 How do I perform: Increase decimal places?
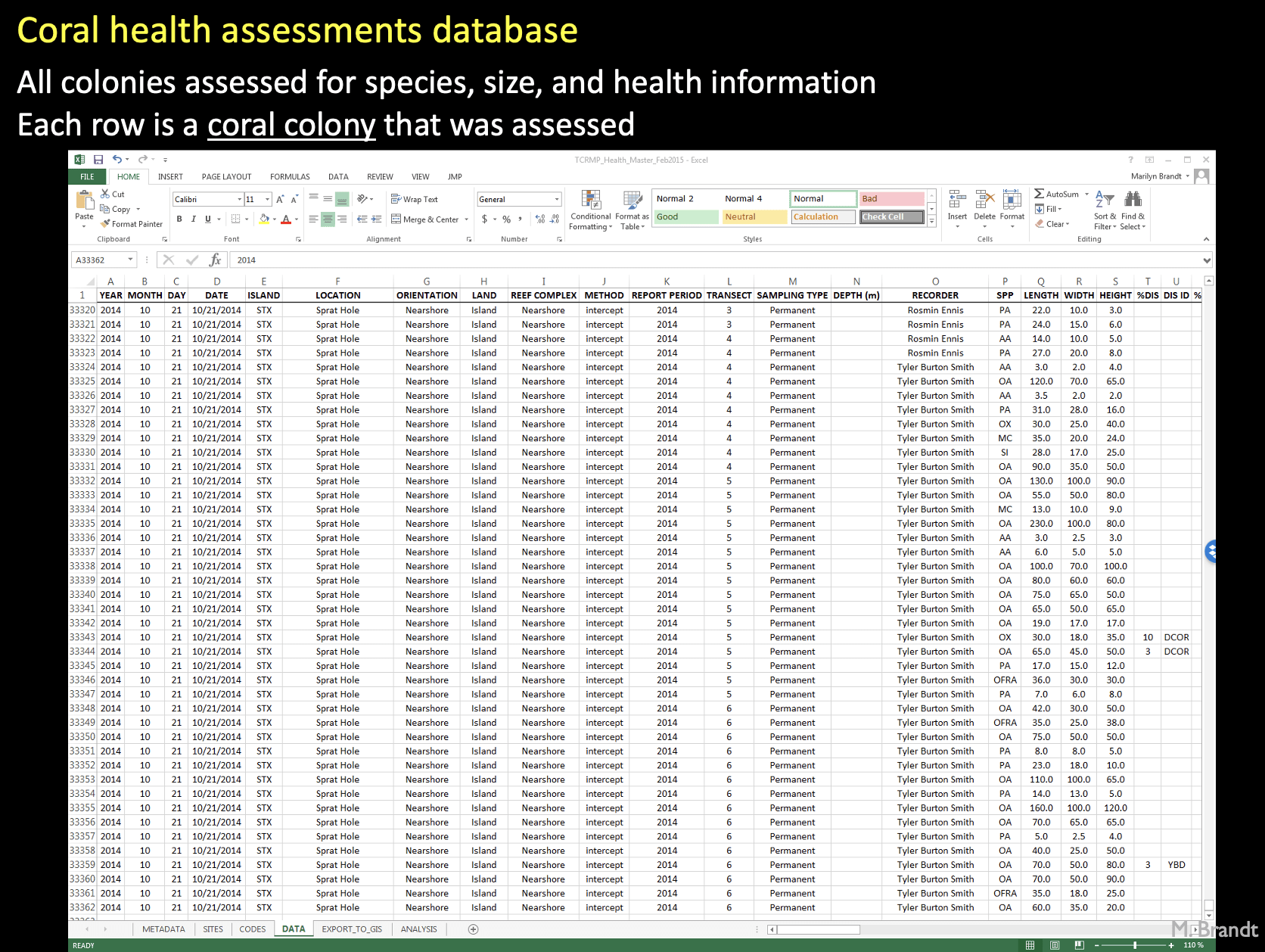coord(540,219)
